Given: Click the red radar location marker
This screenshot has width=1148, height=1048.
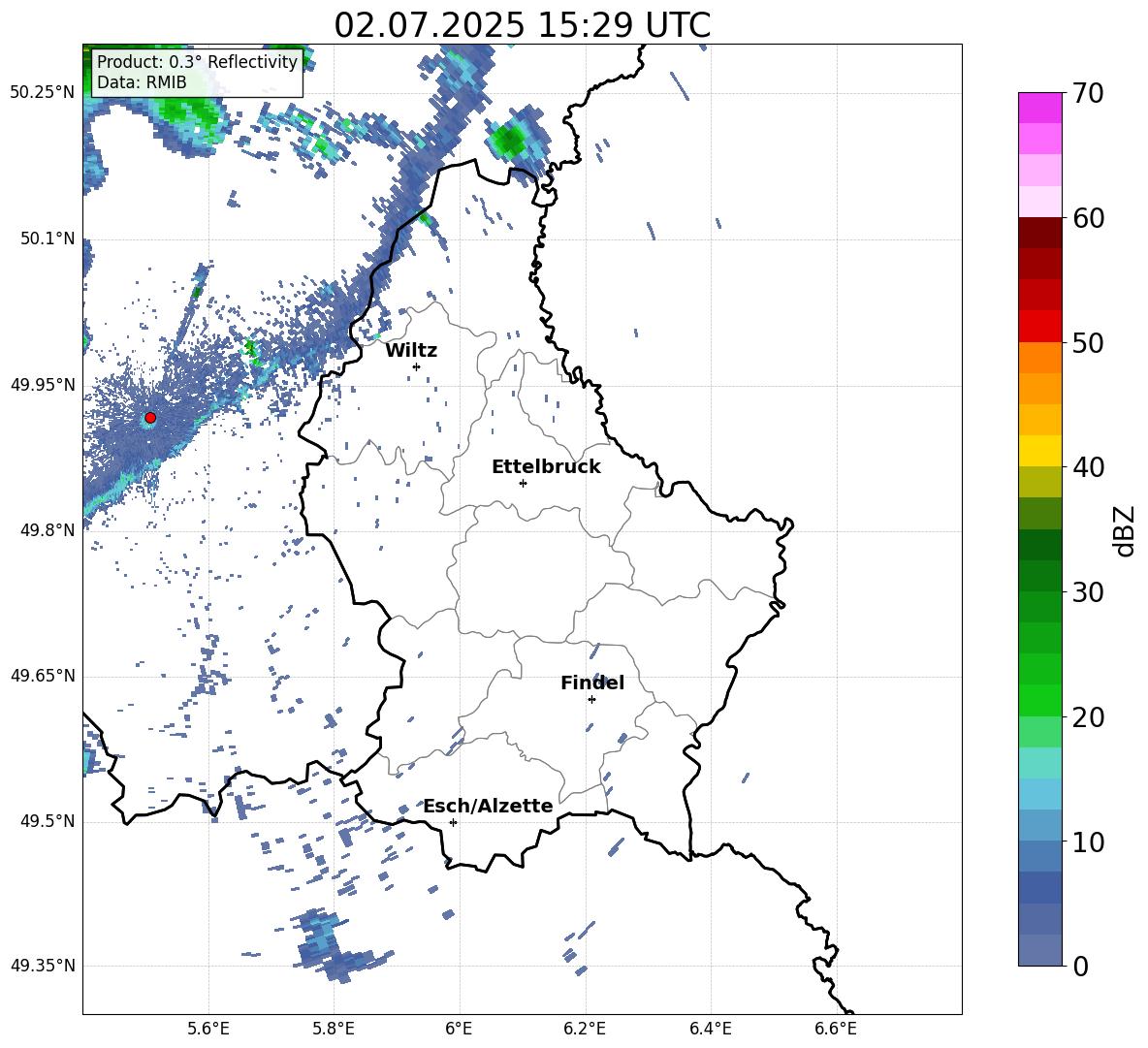Looking at the screenshot, I should click(x=150, y=418).
